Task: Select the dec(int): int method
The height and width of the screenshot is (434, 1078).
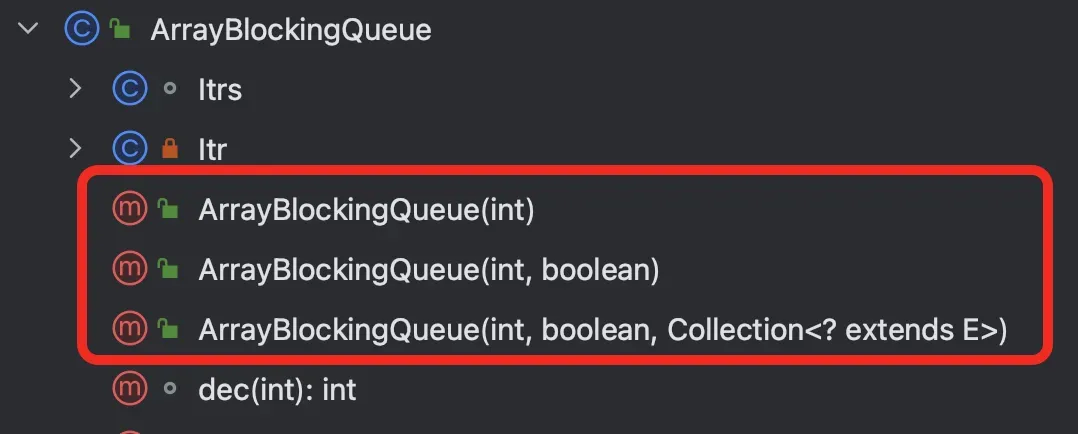Action: pos(278,389)
